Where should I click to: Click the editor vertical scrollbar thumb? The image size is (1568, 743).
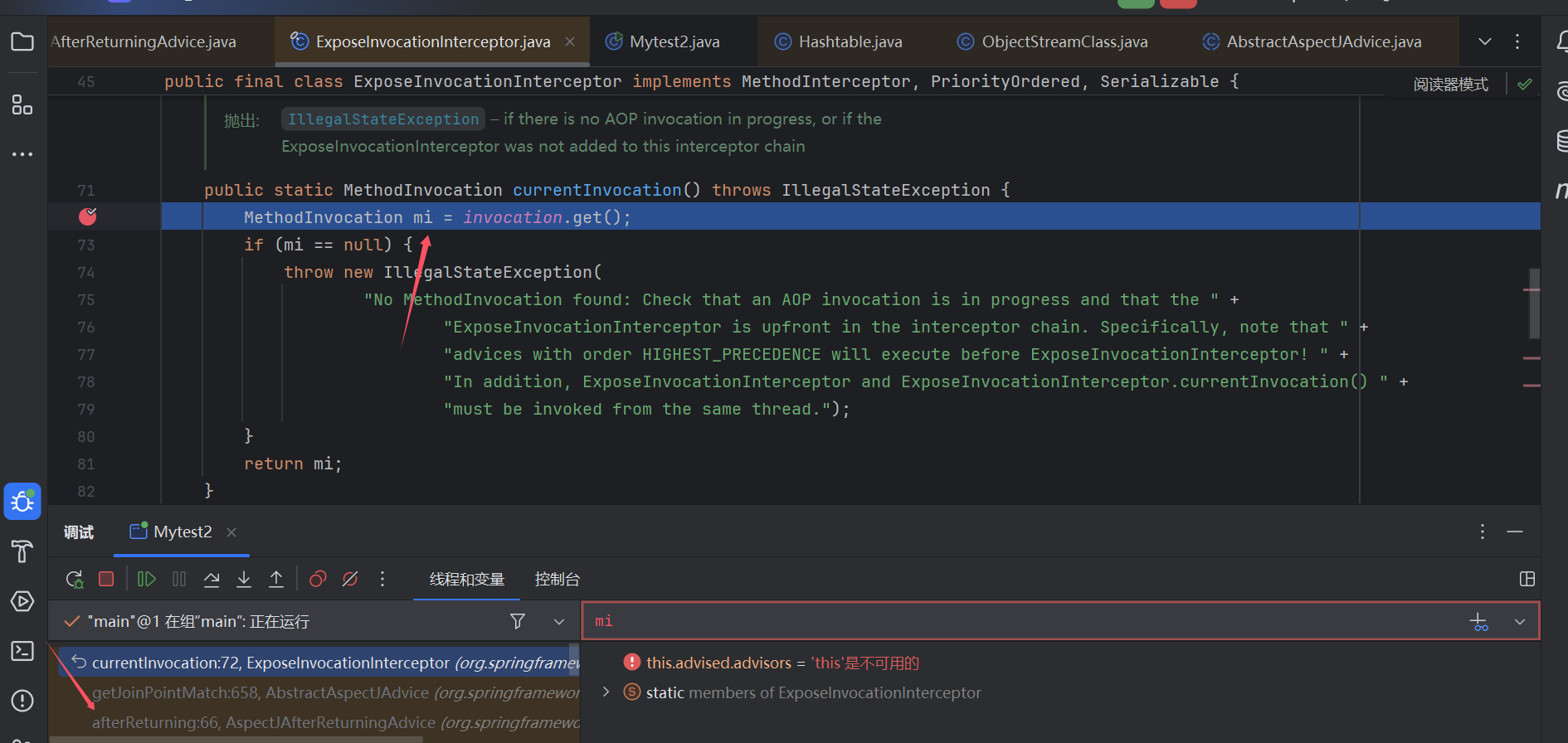tap(1534, 303)
